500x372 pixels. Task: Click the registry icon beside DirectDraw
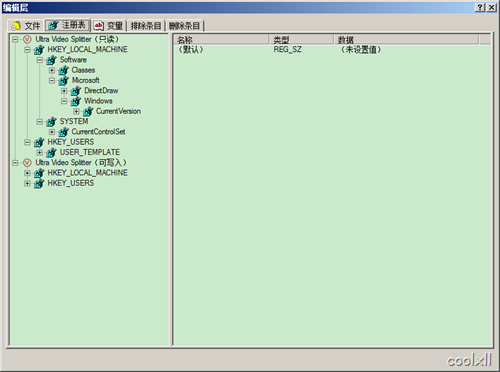76,91
